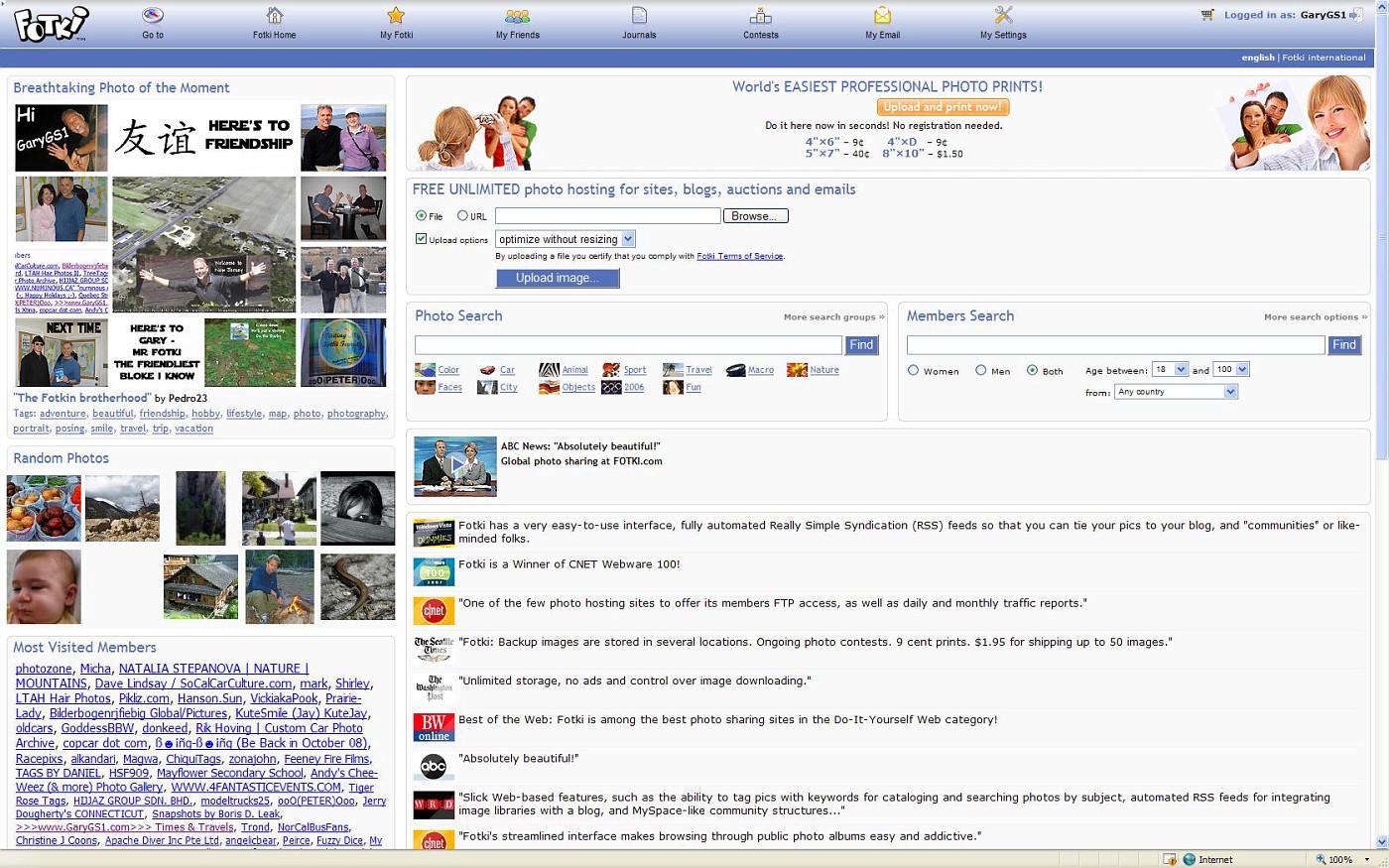1389x868 pixels.
Task: Open My Friends people icon
Action: 518,15
